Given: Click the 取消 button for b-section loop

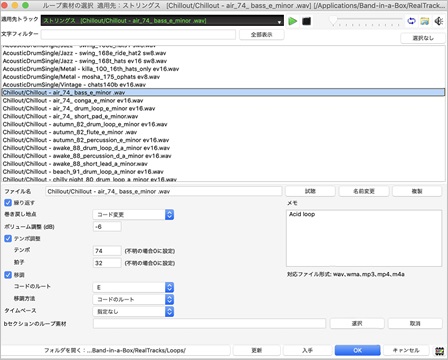Looking at the screenshot, I should [415, 323].
